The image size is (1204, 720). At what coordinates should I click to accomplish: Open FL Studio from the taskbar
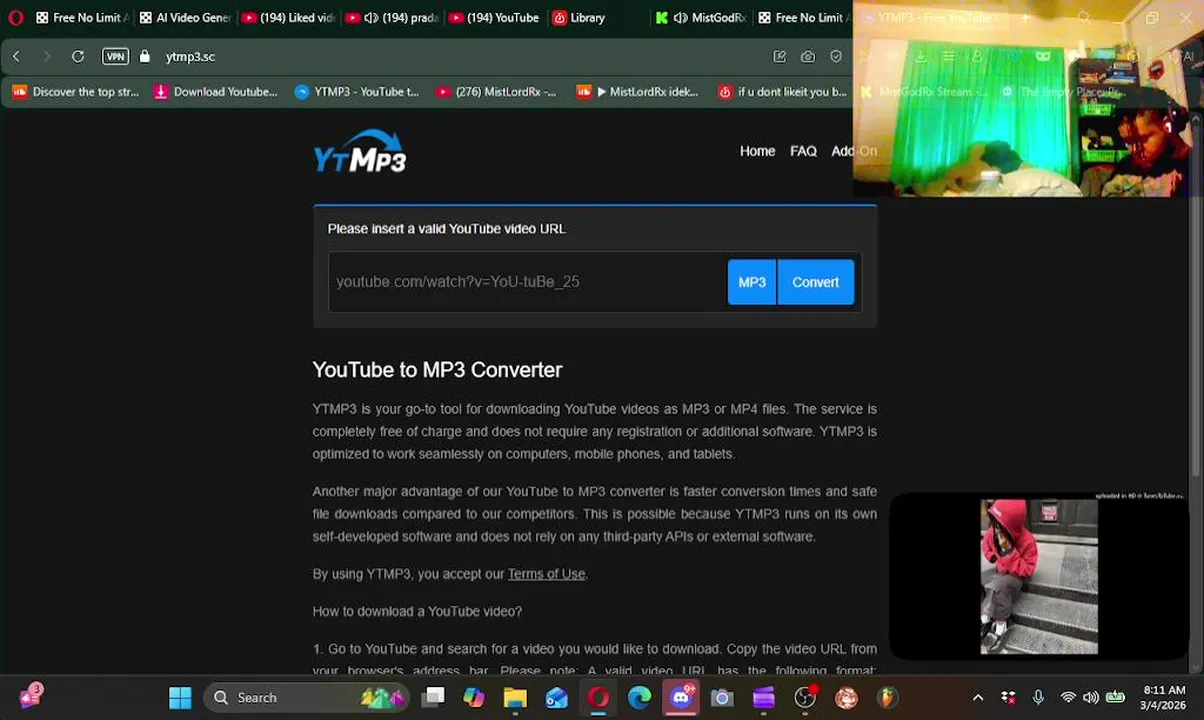click(x=887, y=698)
